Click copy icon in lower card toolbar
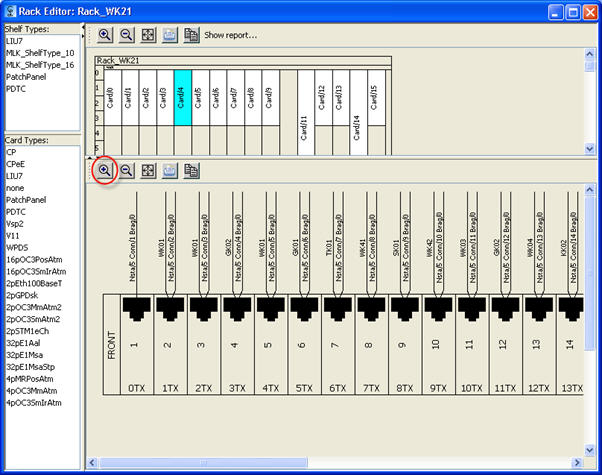 pos(191,170)
